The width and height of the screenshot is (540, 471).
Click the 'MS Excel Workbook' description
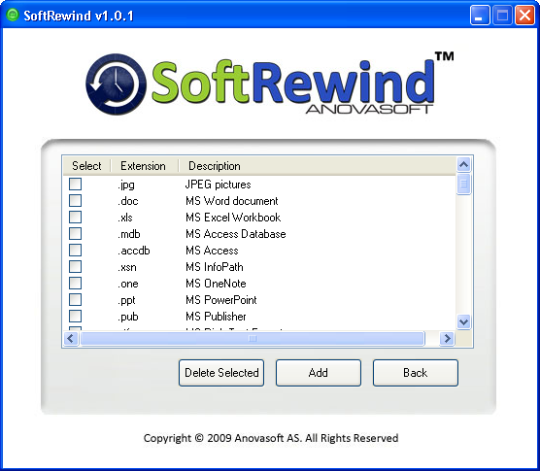[x=233, y=218]
